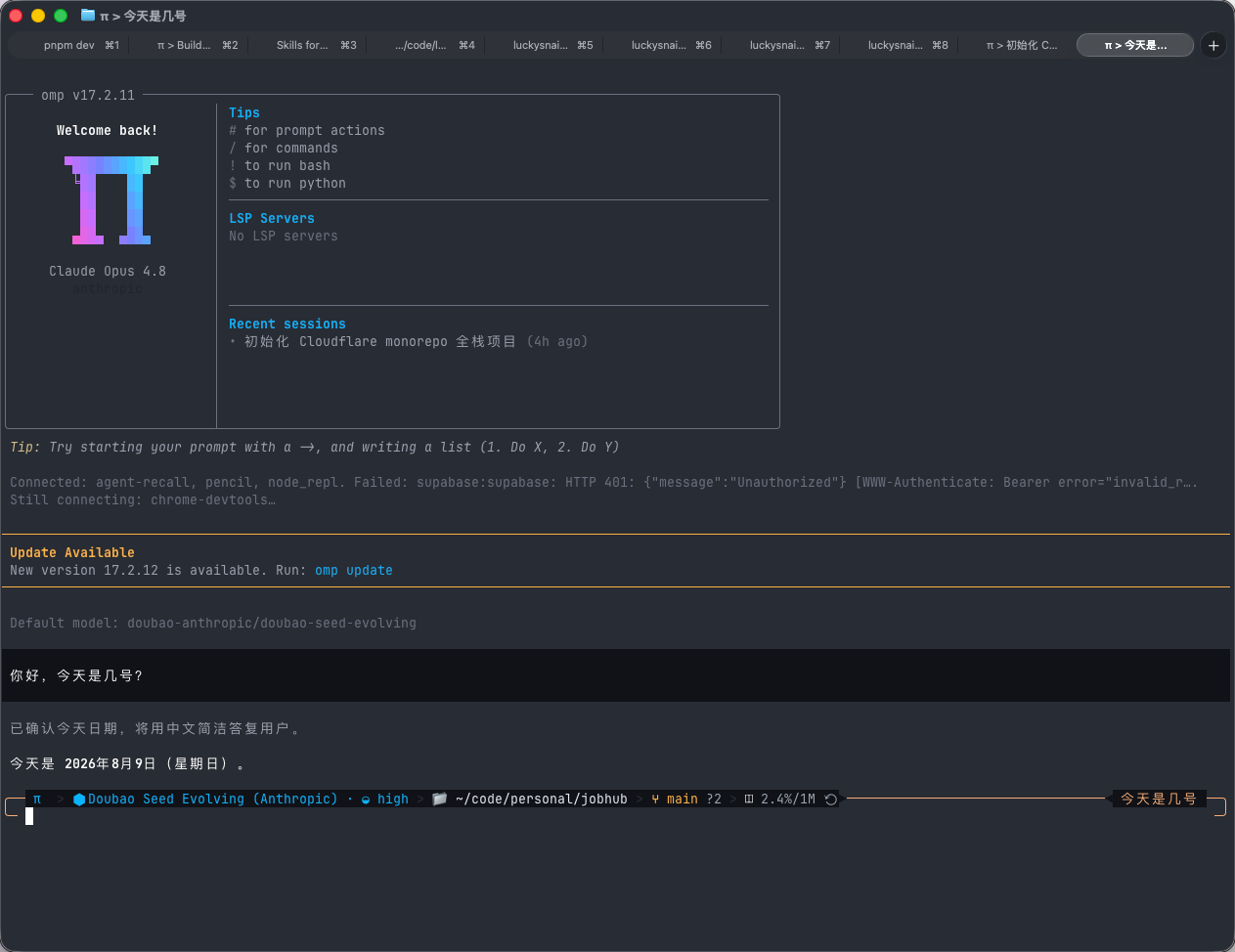Click the Tips heading

click(x=244, y=113)
